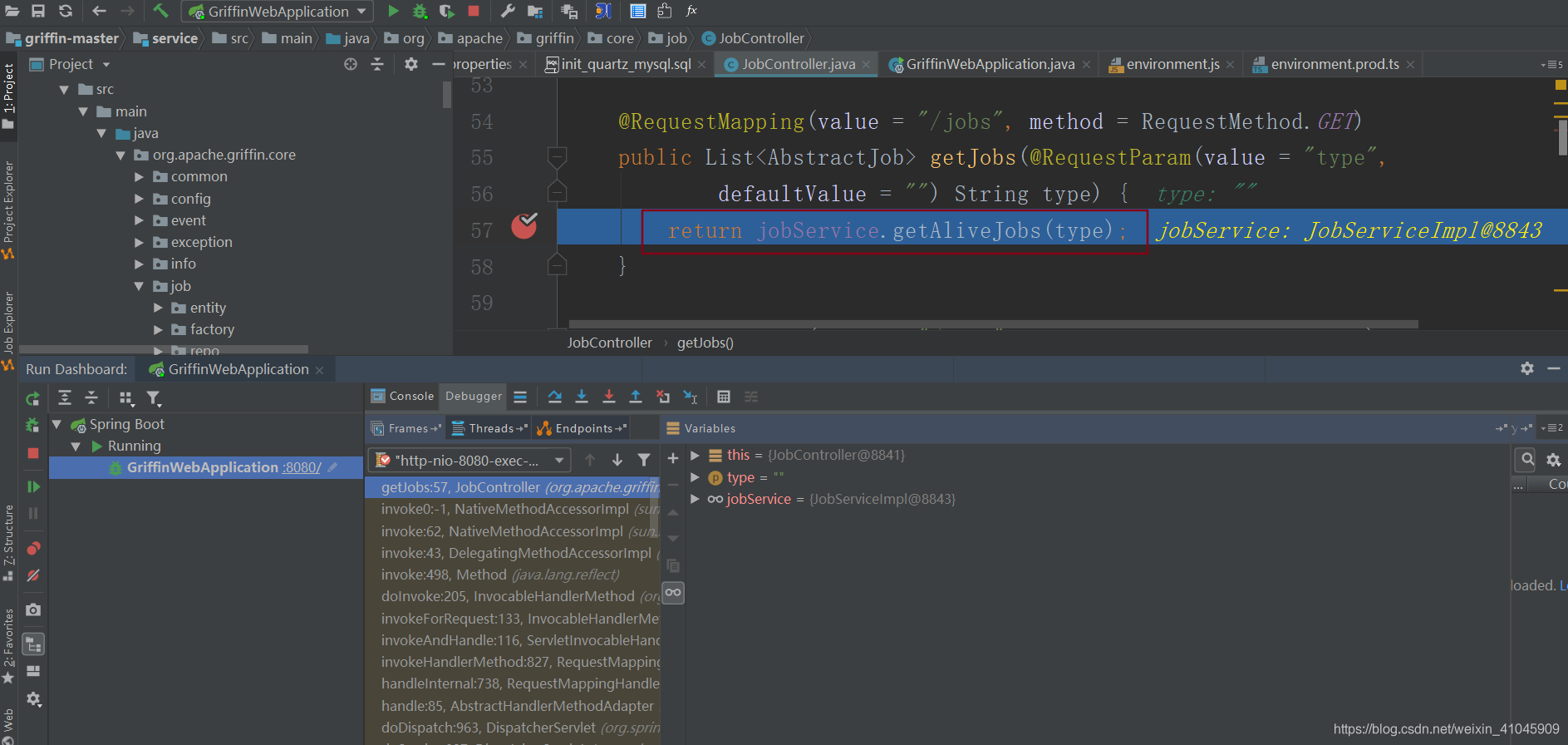
Task: Select the Threads tab
Action: [489, 428]
